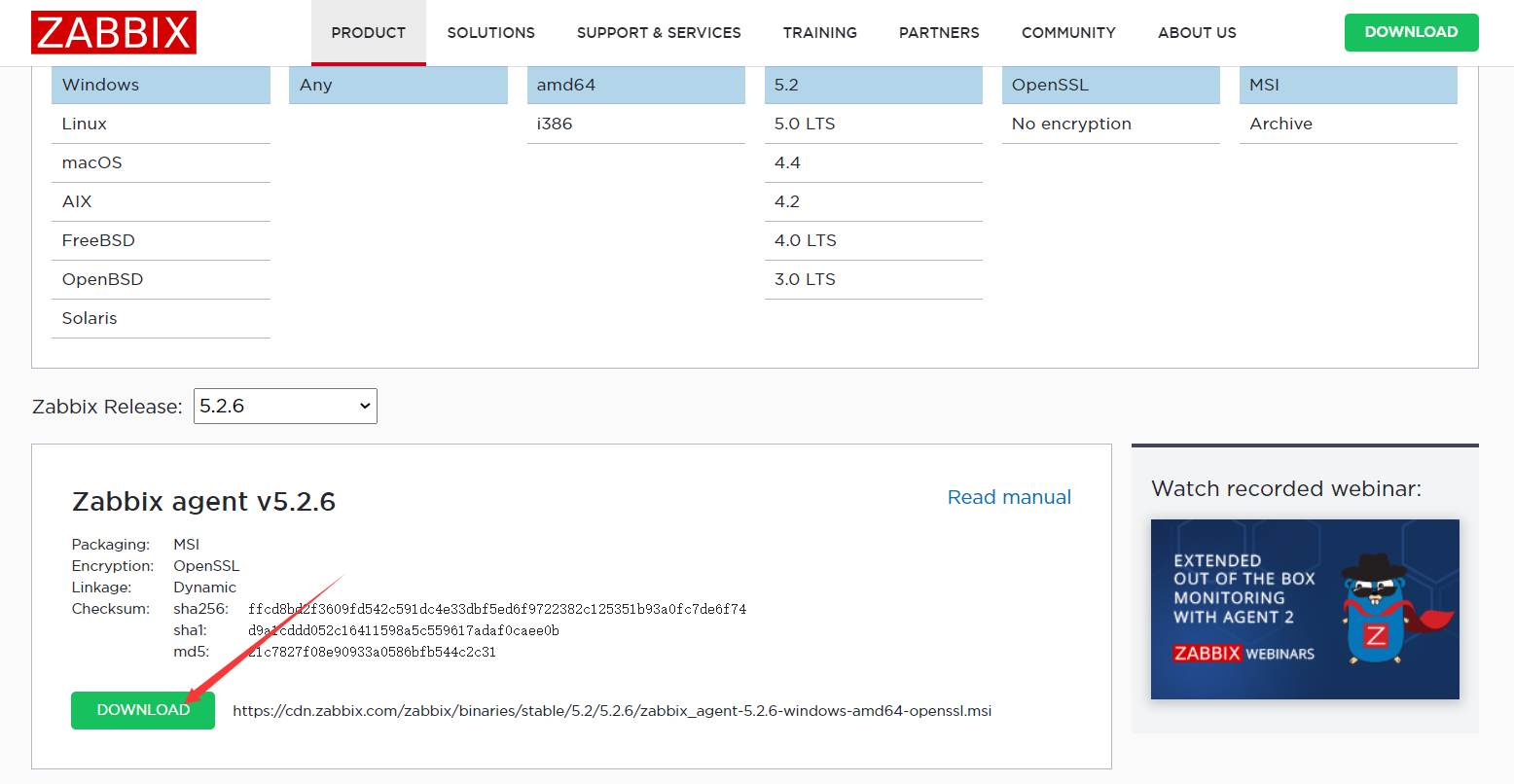Choose the 5.0 LTS version
Viewport: 1514px width, 784px height.
804,124
